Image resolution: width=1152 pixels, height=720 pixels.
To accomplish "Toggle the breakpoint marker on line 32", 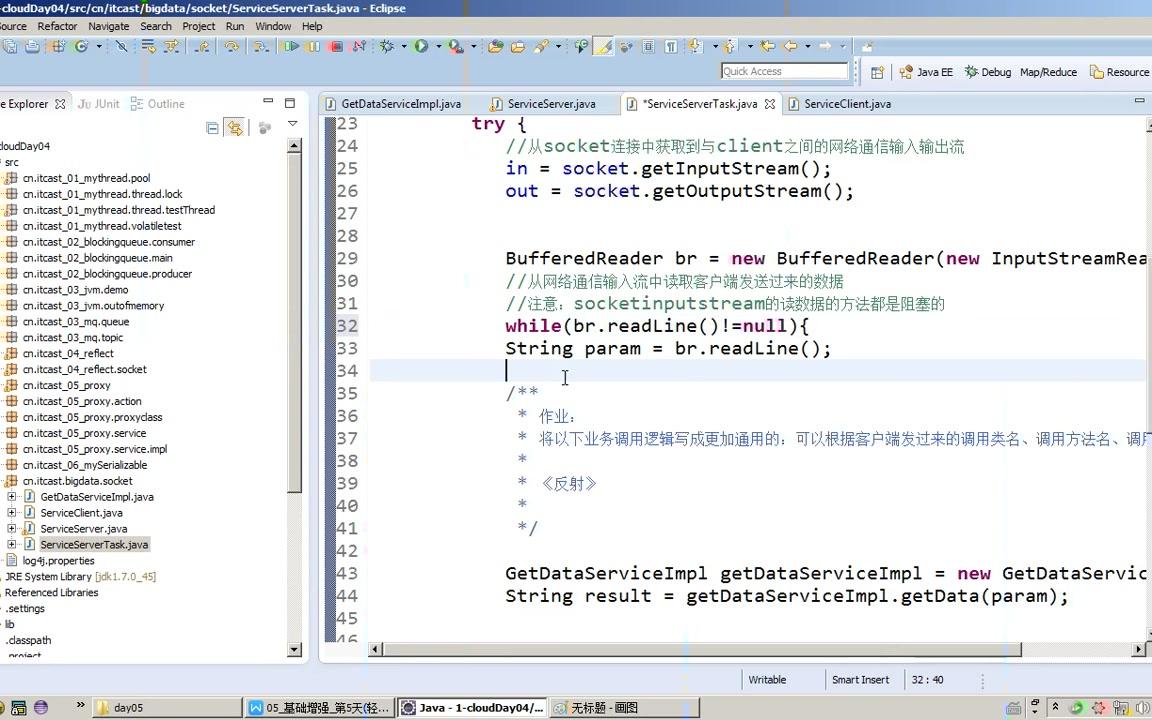I will [334, 326].
